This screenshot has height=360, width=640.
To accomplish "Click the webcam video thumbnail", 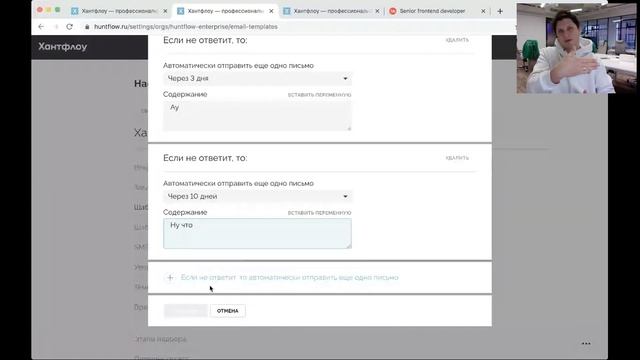I will click(576, 48).
